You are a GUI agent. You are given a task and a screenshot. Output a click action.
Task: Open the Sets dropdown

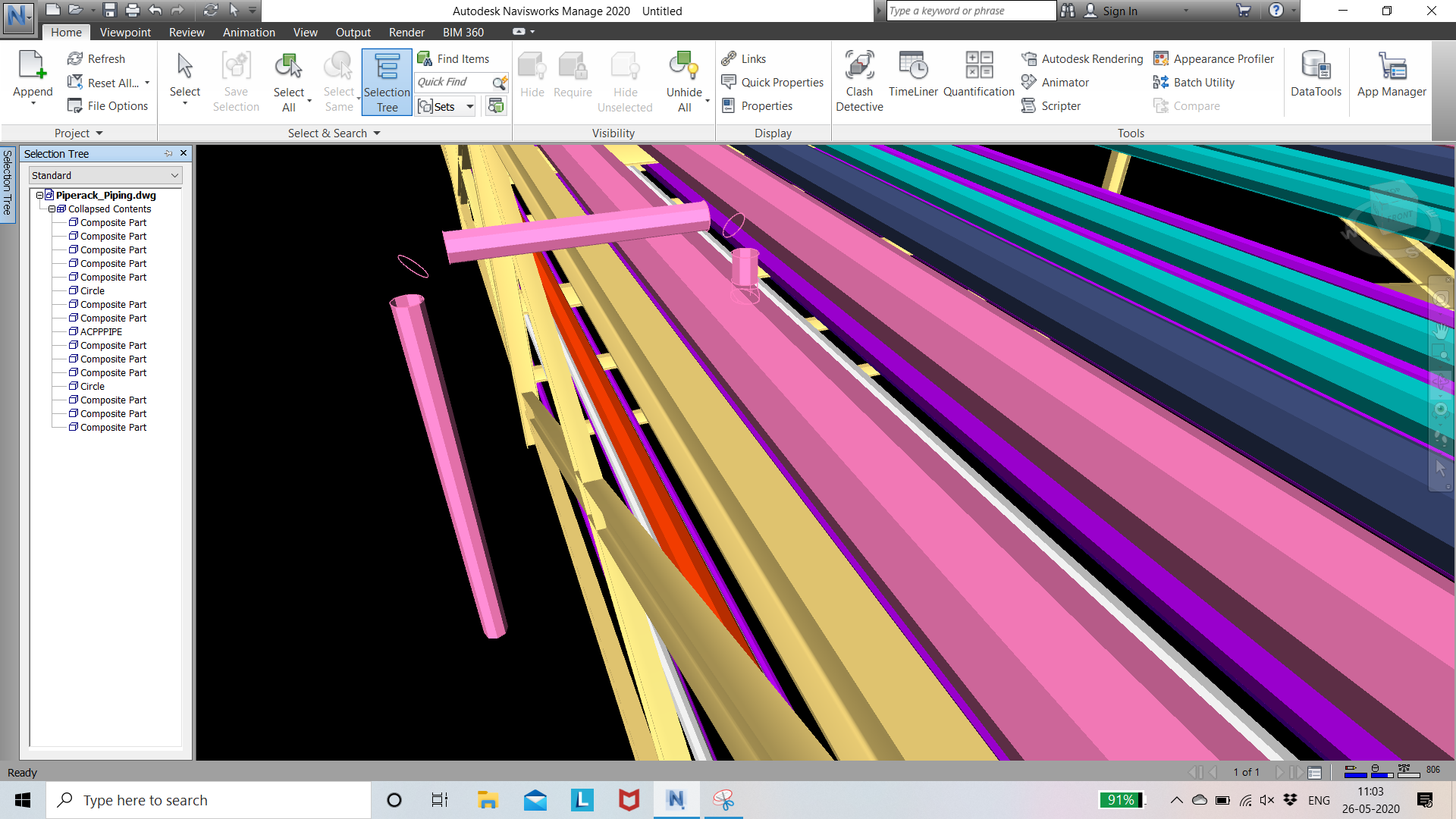pyautogui.click(x=470, y=106)
